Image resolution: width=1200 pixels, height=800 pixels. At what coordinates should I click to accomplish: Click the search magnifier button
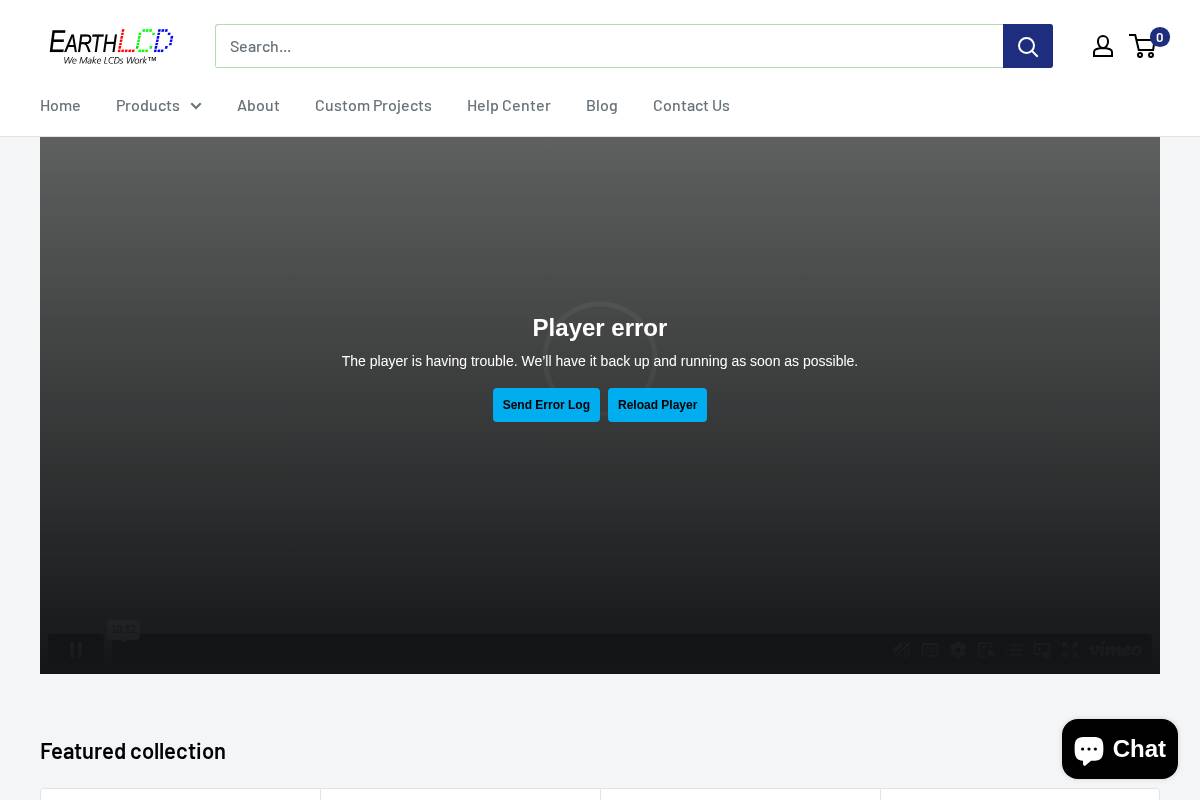pyautogui.click(x=1028, y=46)
